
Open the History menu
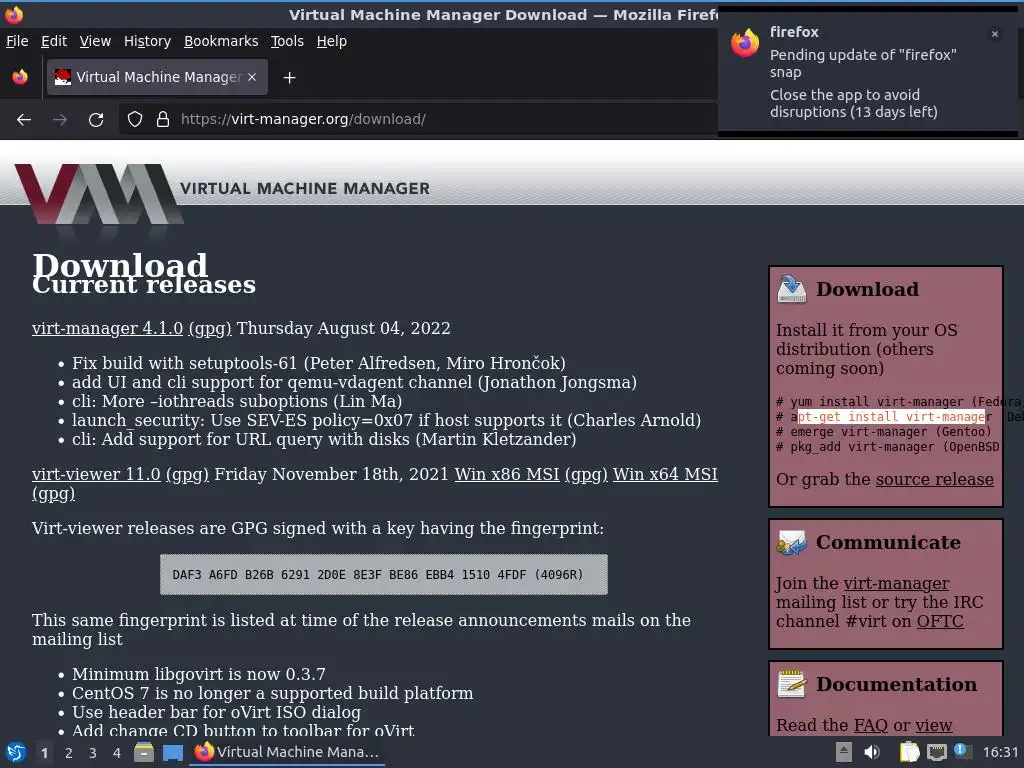[147, 41]
